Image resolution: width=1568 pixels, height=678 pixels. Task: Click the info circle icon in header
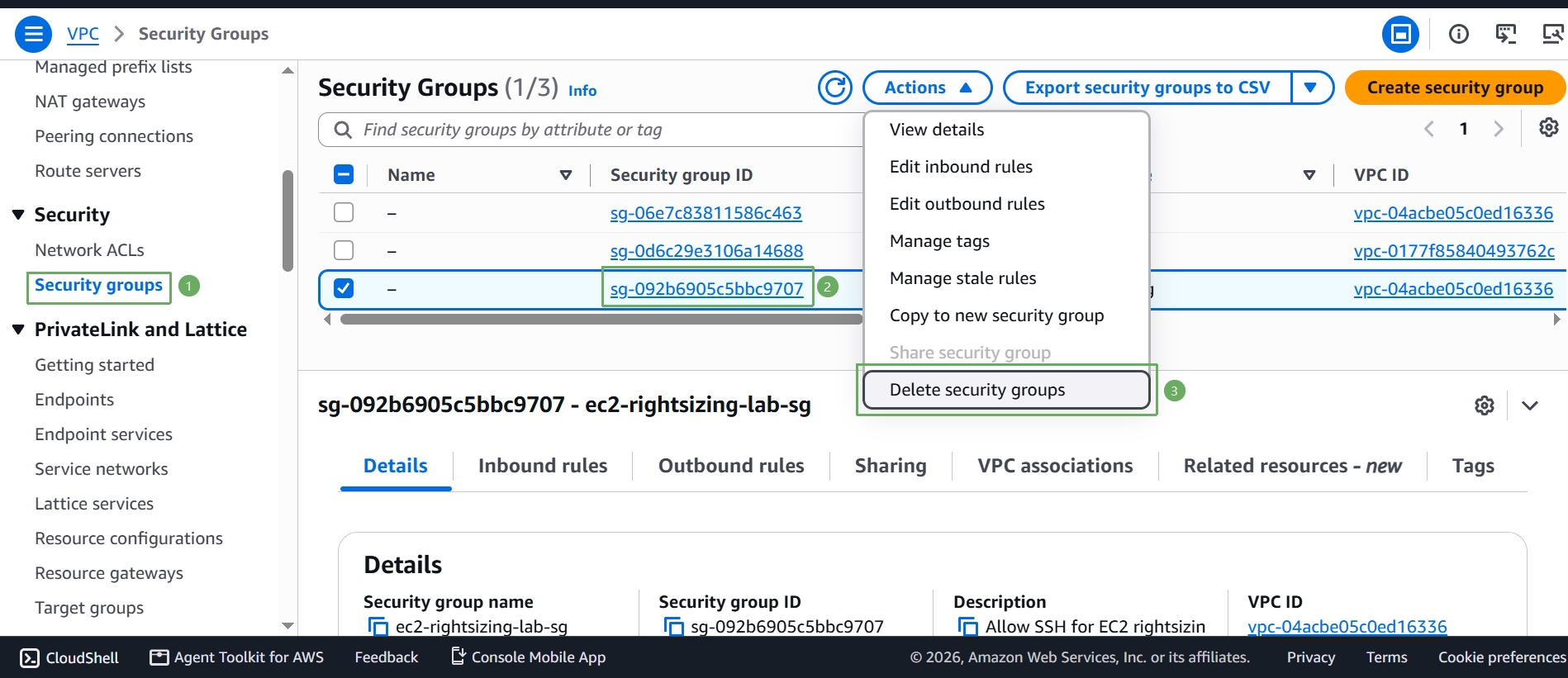1459,34
